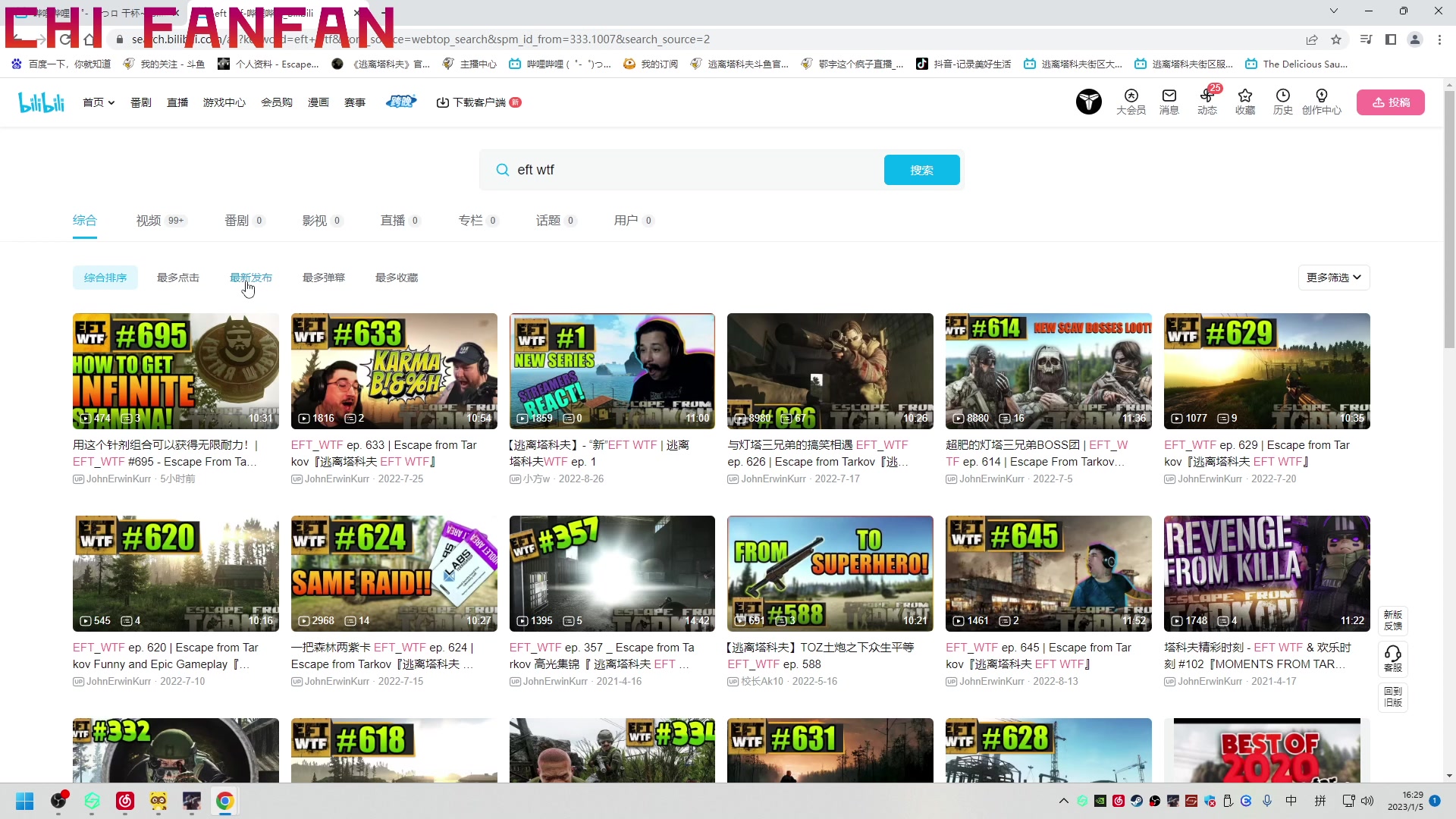Screen dimensions: 1456x819
Task: Open the #1 New Series video thumbnail
Action: 612,371
